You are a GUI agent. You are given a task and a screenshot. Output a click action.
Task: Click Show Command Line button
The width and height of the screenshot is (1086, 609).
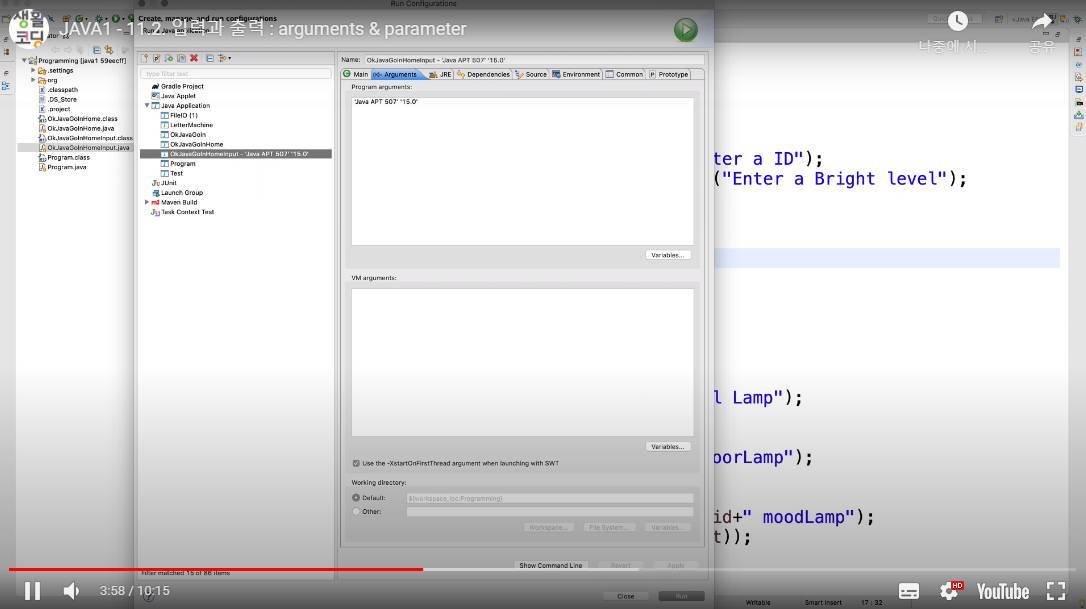coord(551,565)
